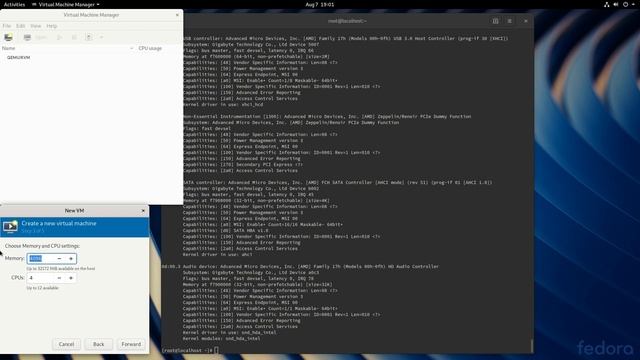
Task: Click the column sort arrow beside CPU usage
Action: point(131,48)
